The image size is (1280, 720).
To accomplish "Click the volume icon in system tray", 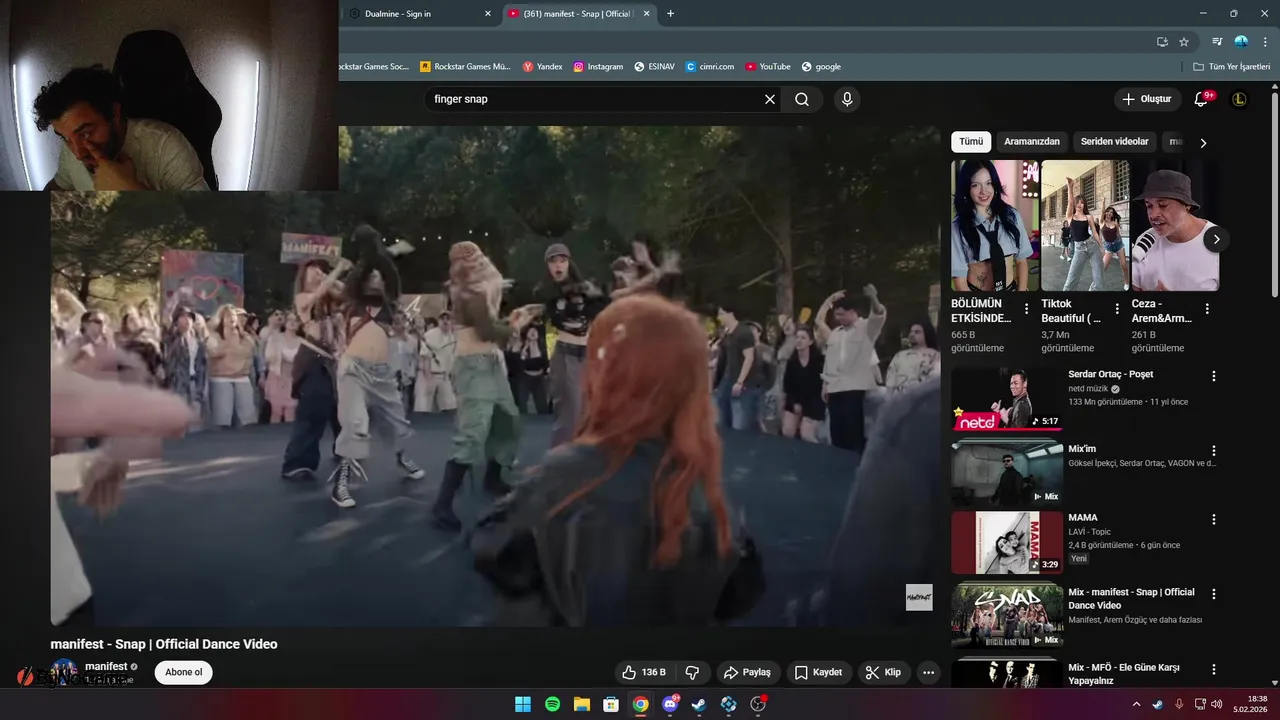I will click(1217, 704).
